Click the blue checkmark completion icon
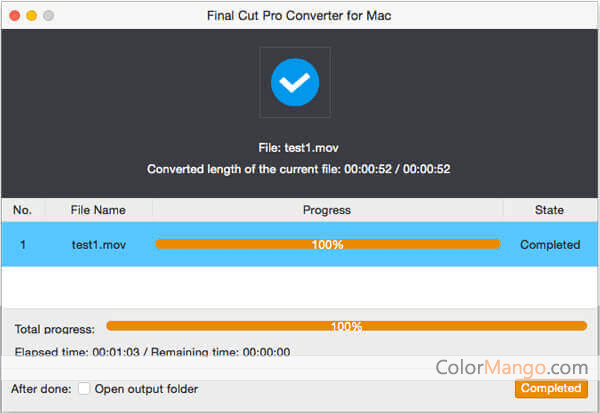 pyautogui.click(x=294, y=82)
